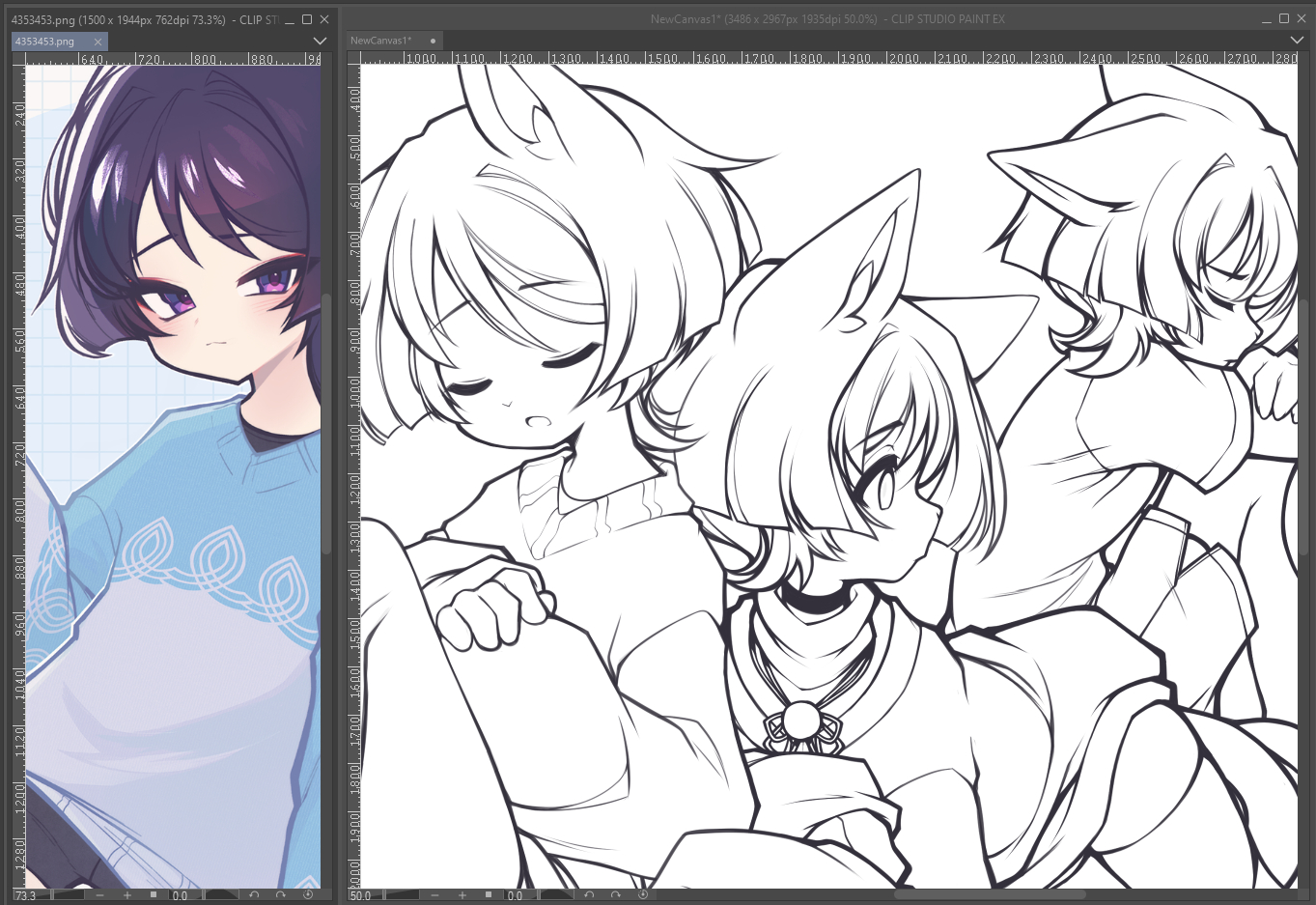Rotate 4353453.png view left
The width and height of the screenshot is (1316, 905).
point(254,895)
